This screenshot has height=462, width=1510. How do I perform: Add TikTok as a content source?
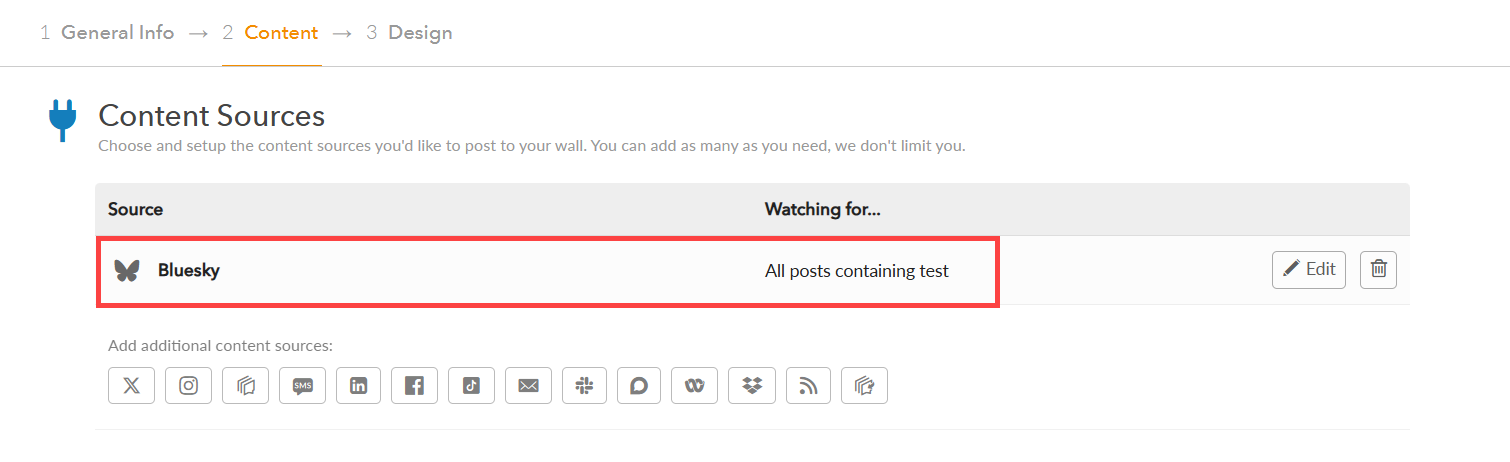click(x=472, y=386)
